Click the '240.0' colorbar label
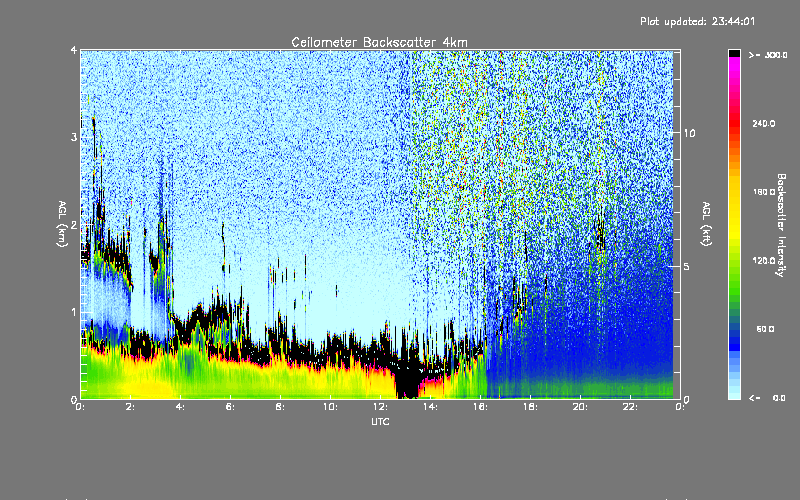Viewport: 800px width, 500px height. (x=764, y=123)
